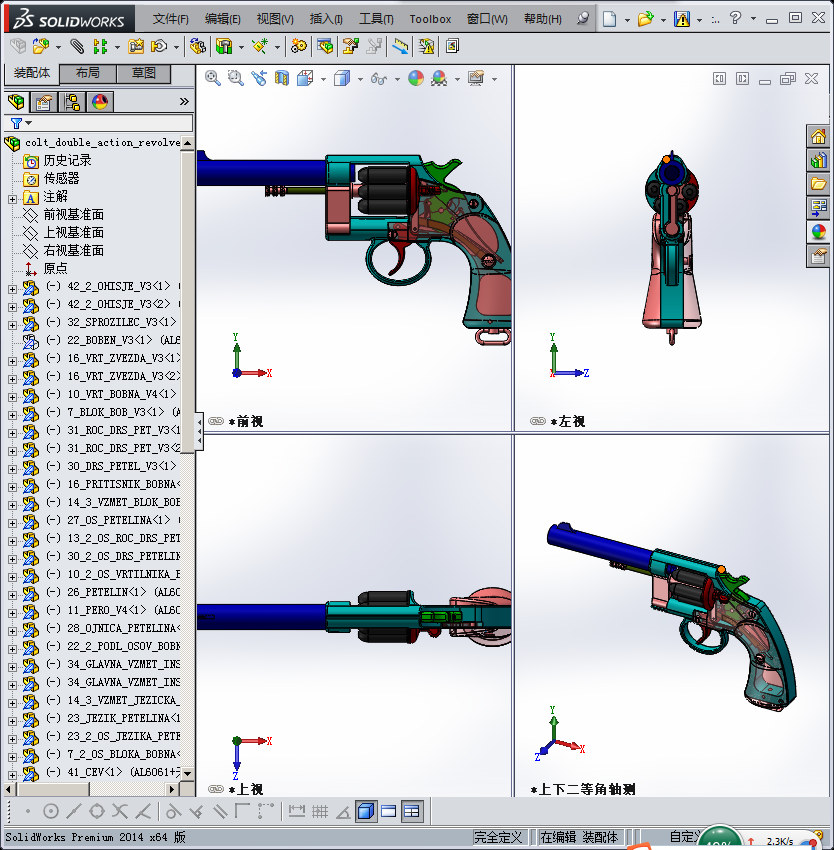Click the Hide/Show Items glasses icon

(378, 79)
